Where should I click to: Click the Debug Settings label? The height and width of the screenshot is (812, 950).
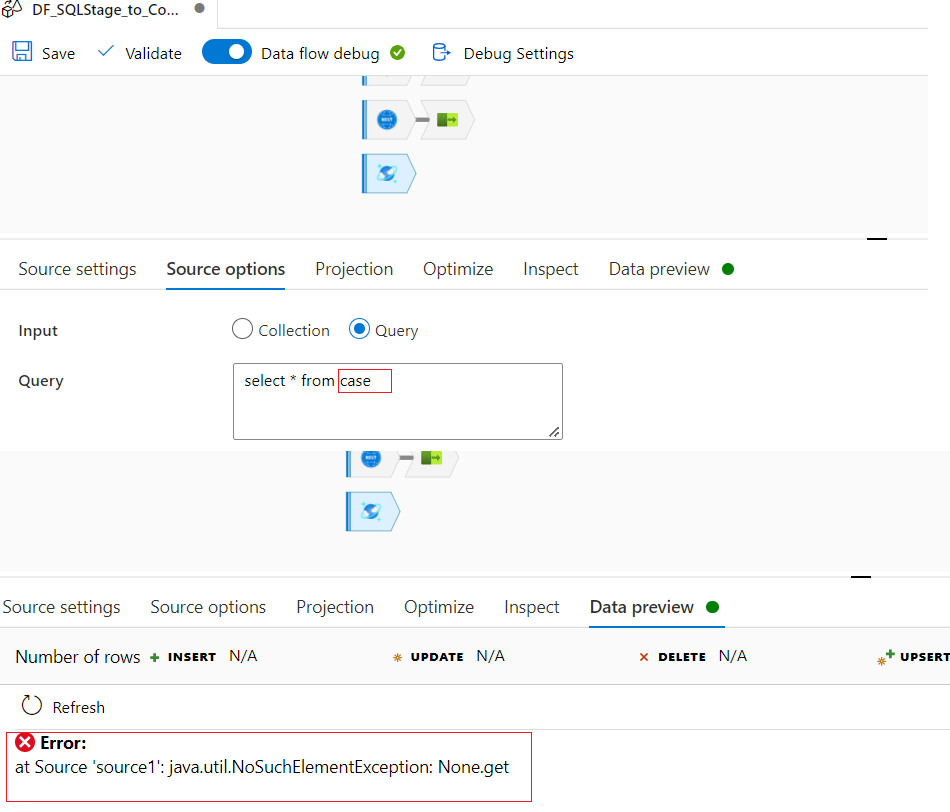519,54
